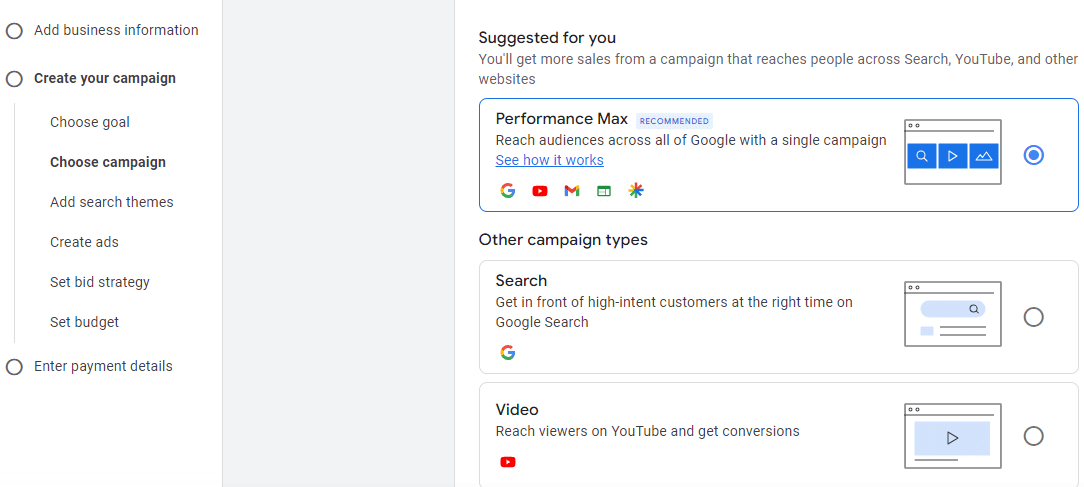Open the Enter payment details step
The height and width of the screenshot is (487, 1084).
(103, 367)
